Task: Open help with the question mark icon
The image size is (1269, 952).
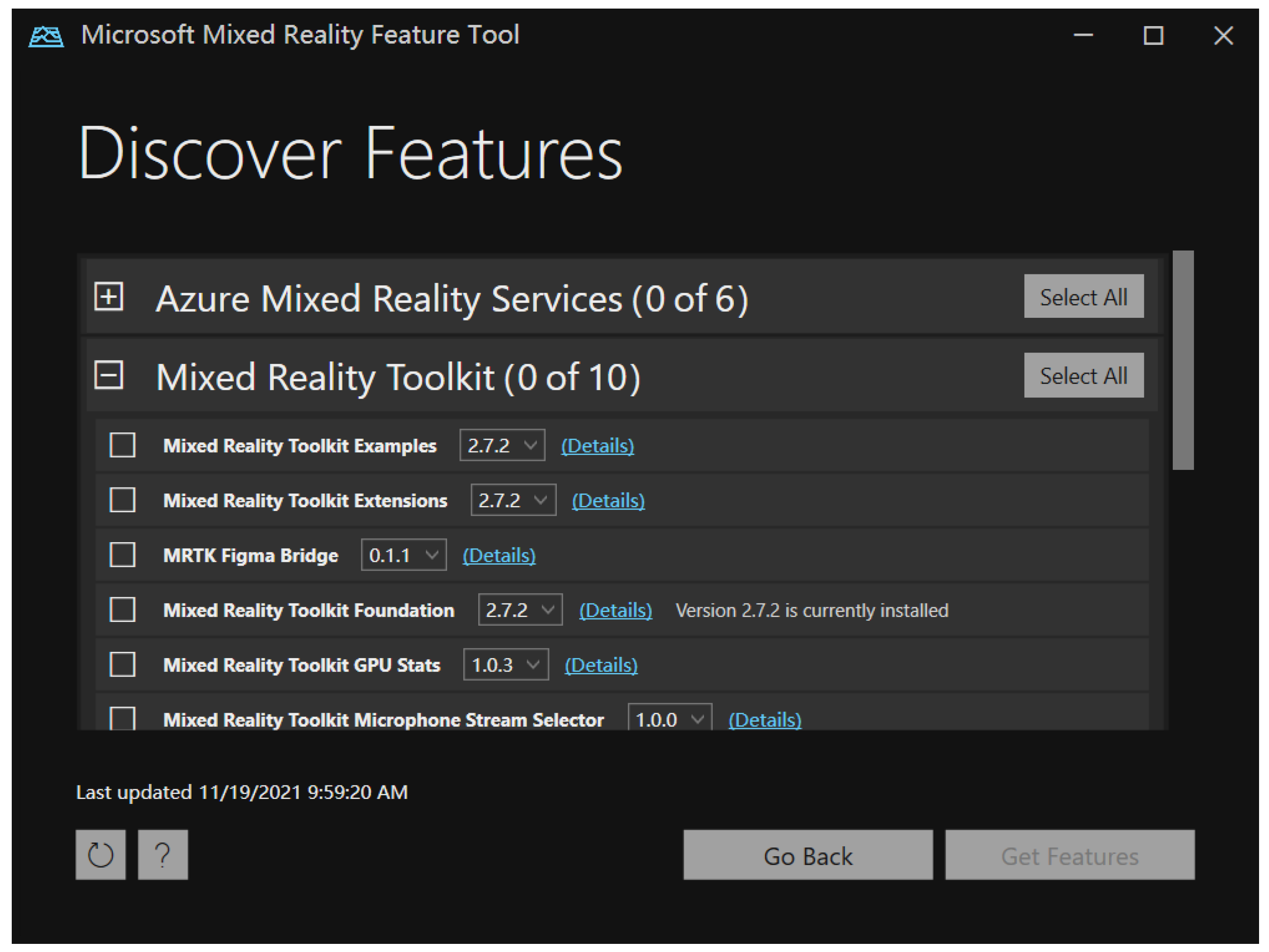Action: tap(163, 854)
